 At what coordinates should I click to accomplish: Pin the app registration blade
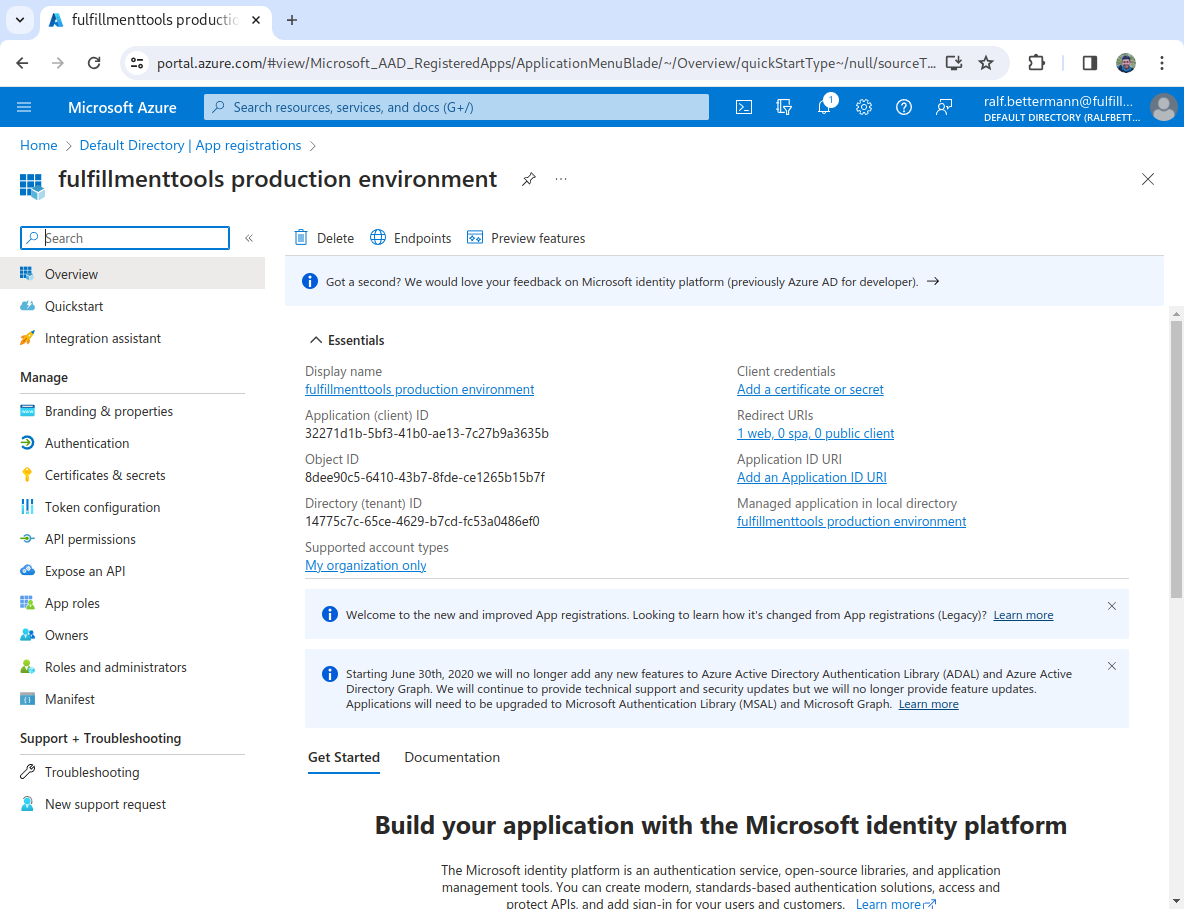click(x=529, y=179)
